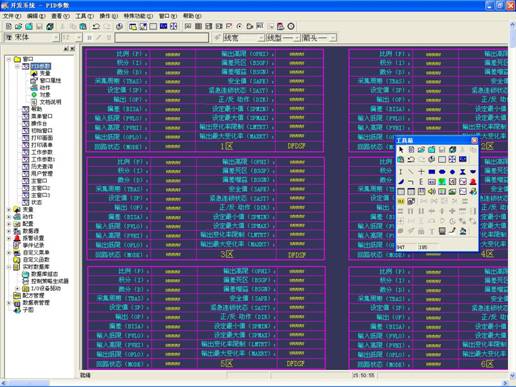
Task: Choose the filled rectangle tool in the toolbox
Action: coord(432,172)
